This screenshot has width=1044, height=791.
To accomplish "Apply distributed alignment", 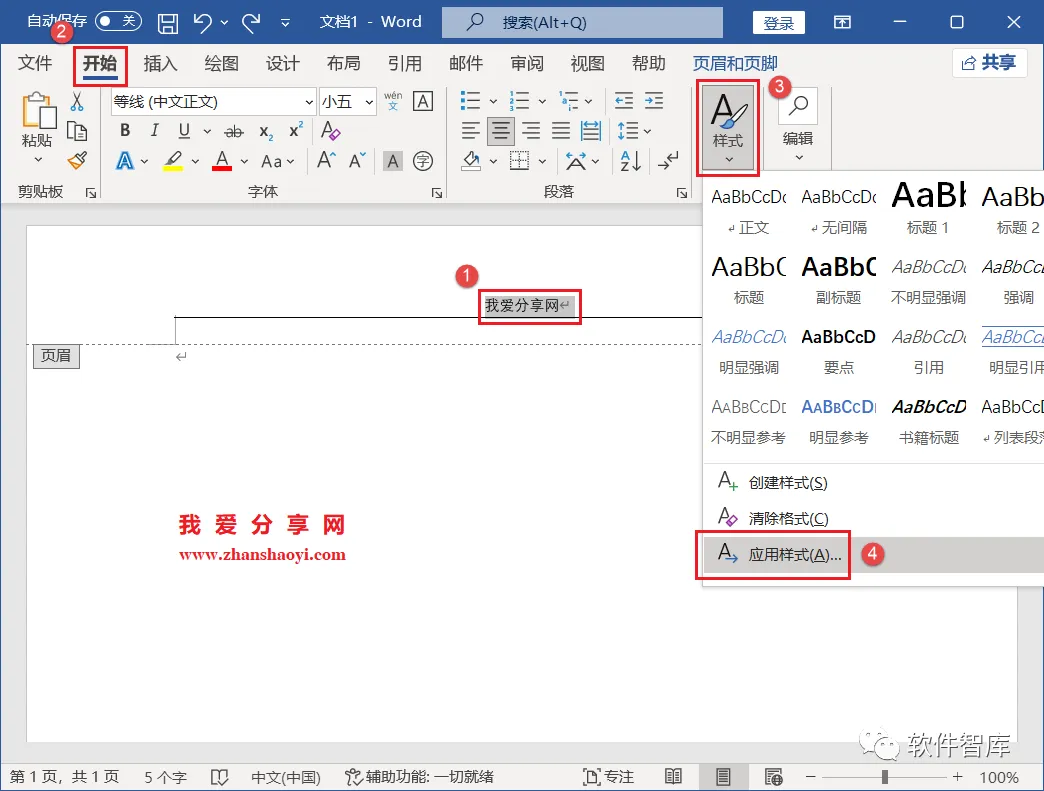I will 591,131.
